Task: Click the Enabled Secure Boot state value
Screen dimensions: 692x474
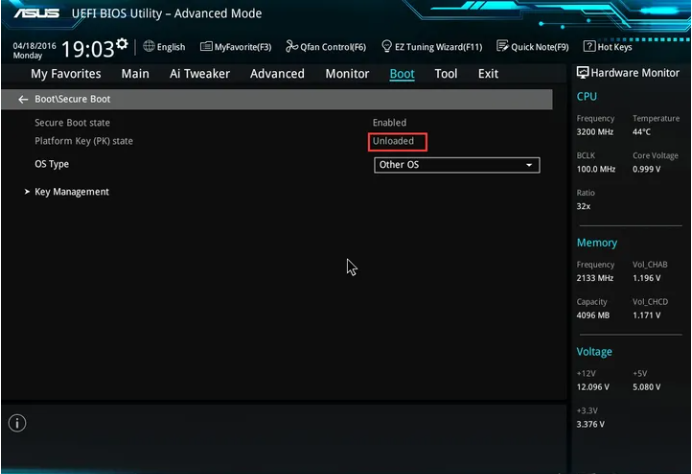Action: pos(389,123)
